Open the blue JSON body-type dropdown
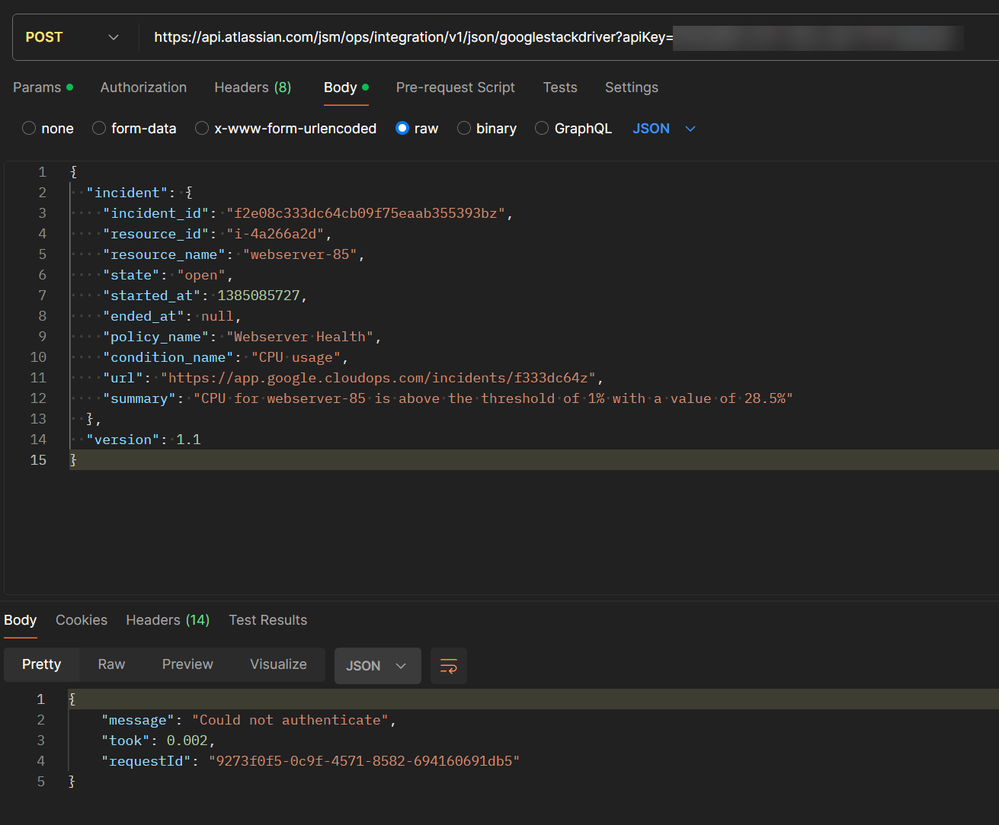 tap(663, 129)
